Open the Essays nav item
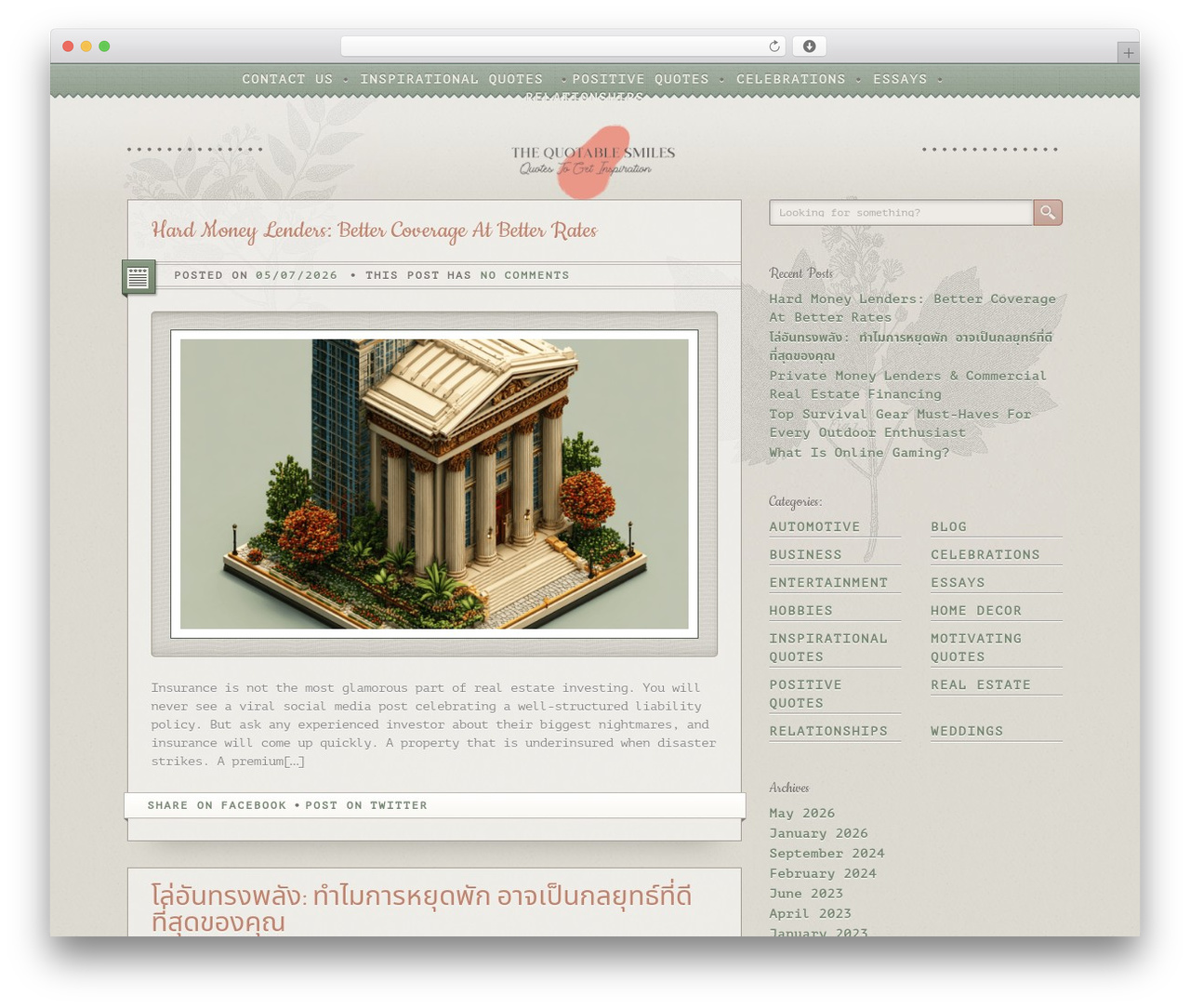This screenshot has height=1008, width=1190. coord(900,79)
